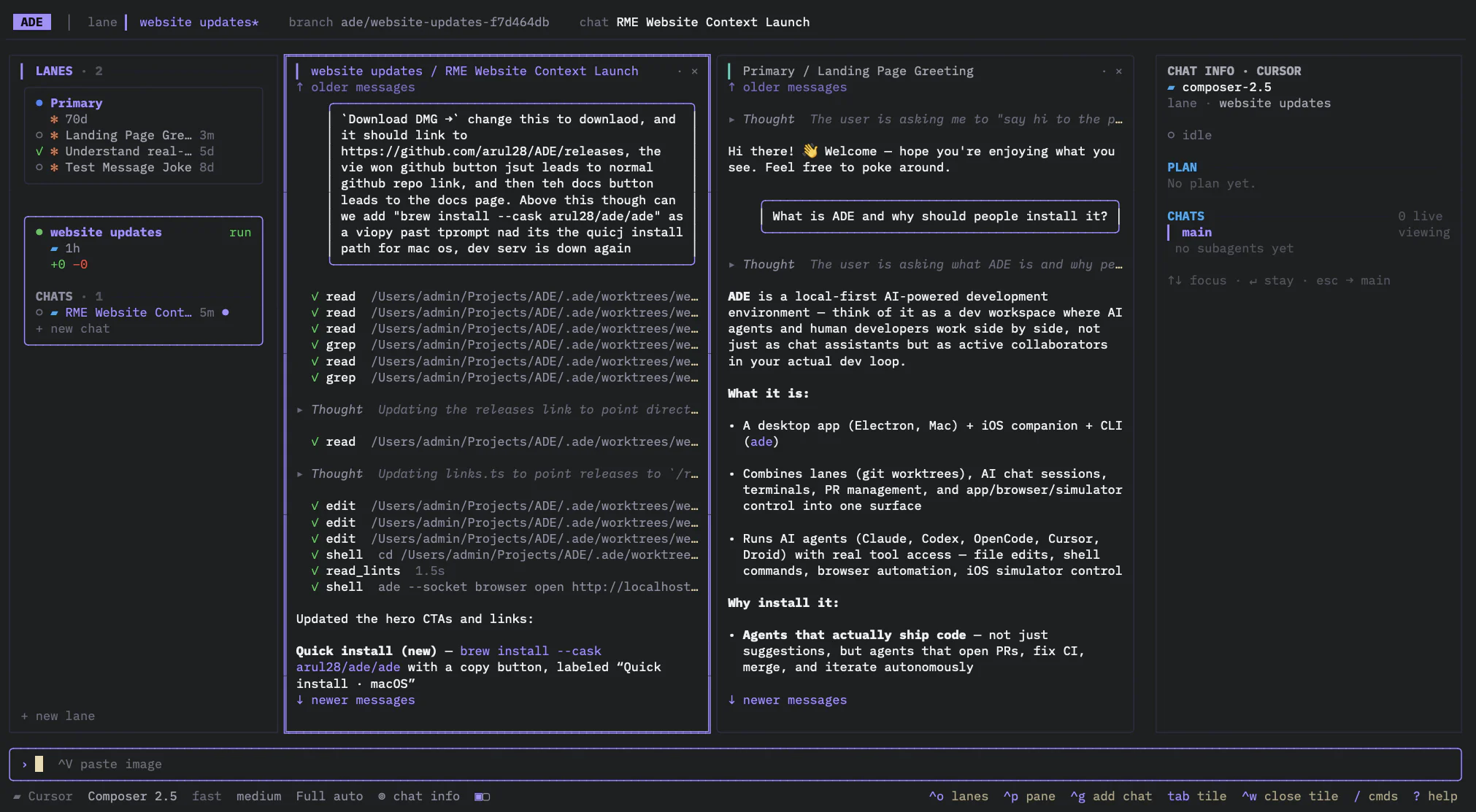Open the brew install --cask link
The image size is (1476, 812).
[531, 651]
